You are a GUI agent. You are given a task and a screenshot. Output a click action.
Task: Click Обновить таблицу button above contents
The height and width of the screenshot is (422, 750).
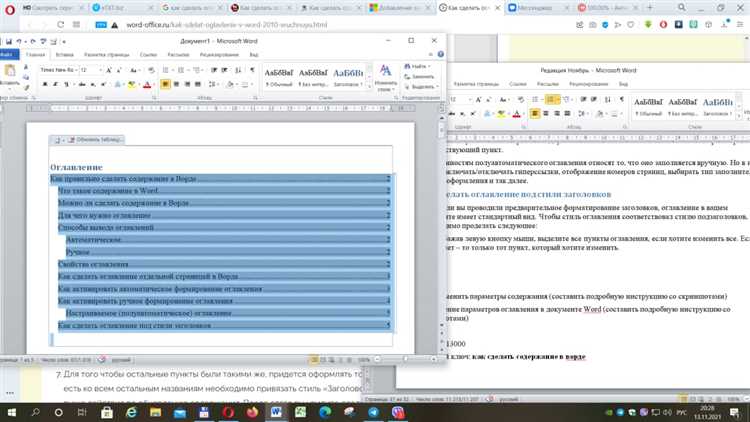pyautogui.click(x=95, y=140)
